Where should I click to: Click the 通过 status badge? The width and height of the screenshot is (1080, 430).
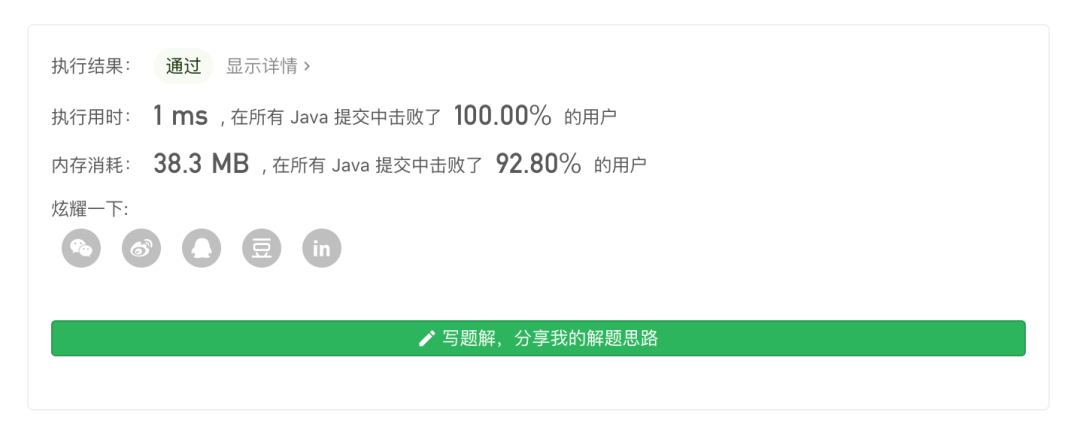[183, 67]
